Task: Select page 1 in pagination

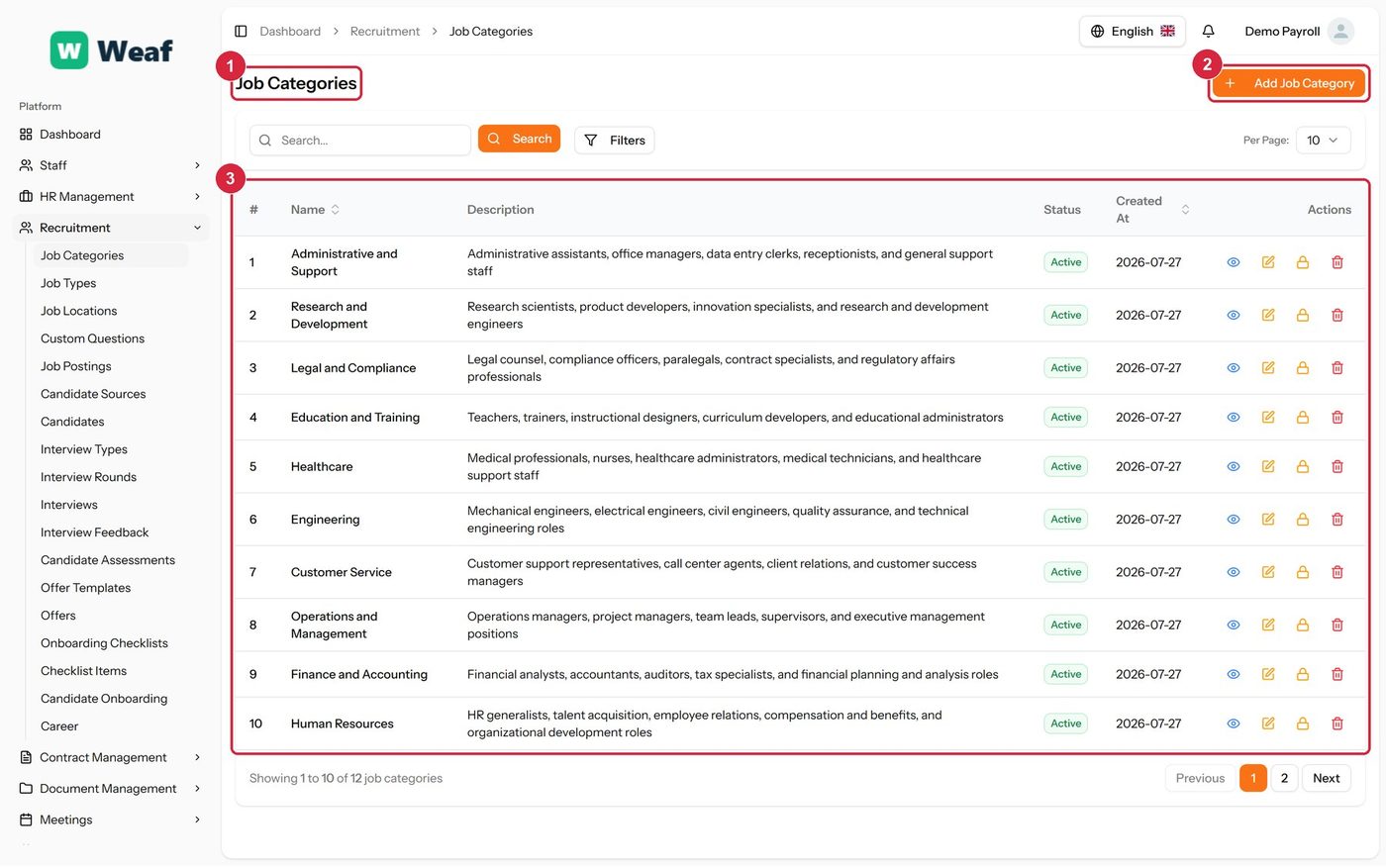Action: (1253, 779)
